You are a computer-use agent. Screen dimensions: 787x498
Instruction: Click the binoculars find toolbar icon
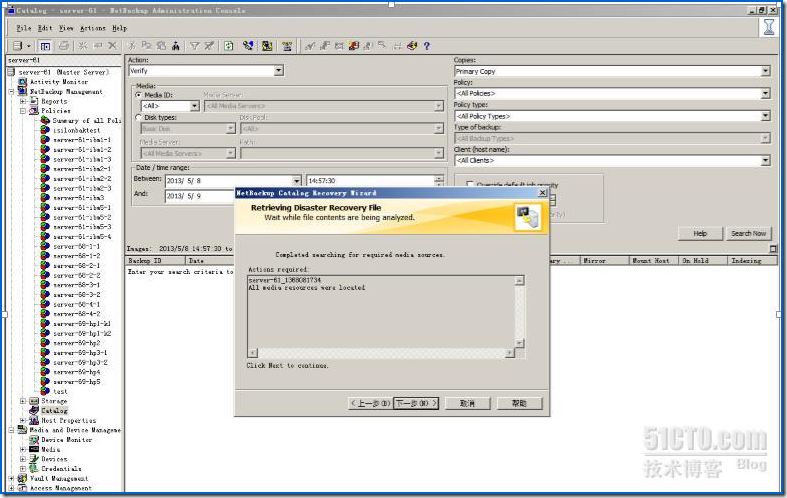[176, 46]
